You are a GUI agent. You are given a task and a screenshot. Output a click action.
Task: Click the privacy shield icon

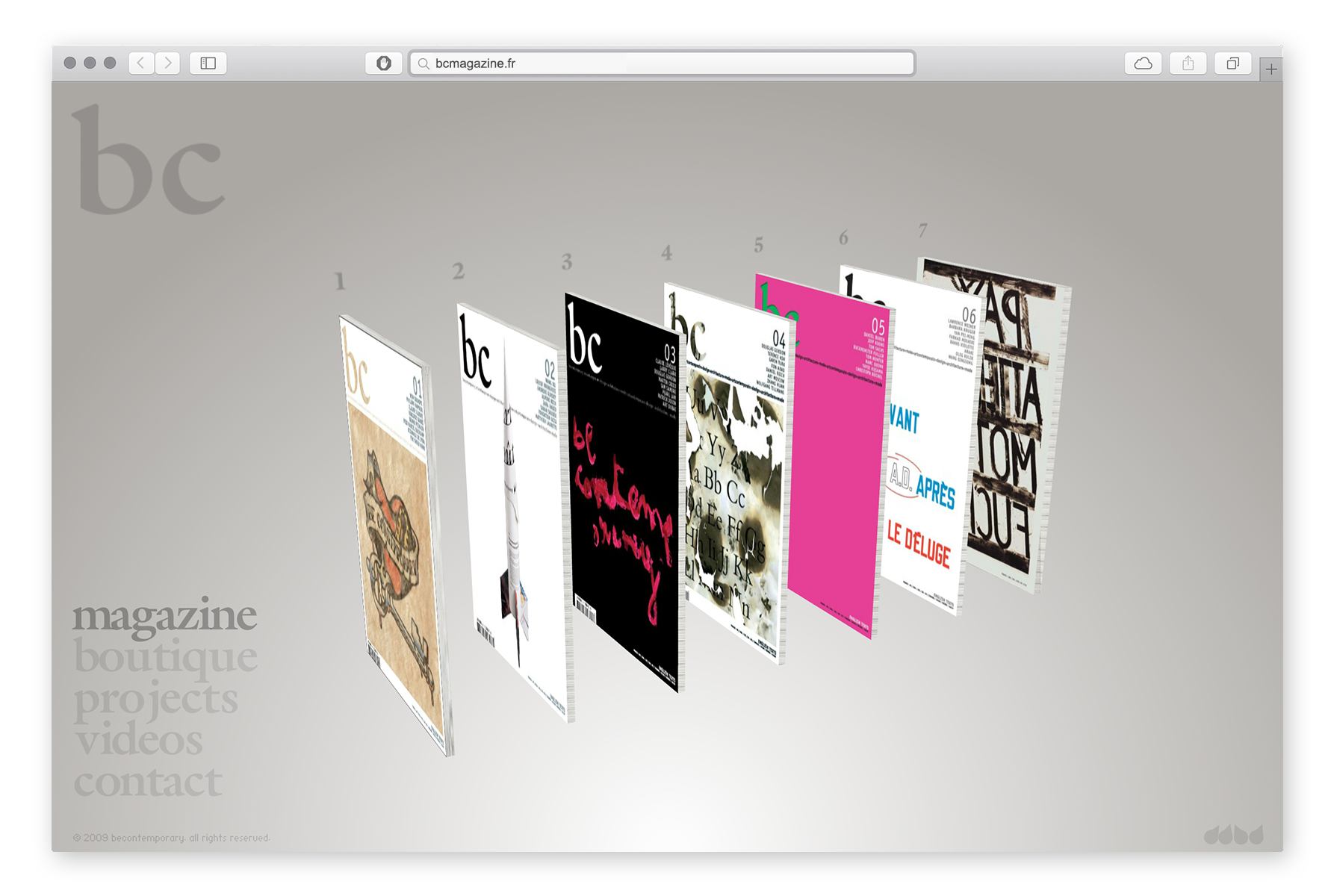pyautogui.click(x=384, y=63)
